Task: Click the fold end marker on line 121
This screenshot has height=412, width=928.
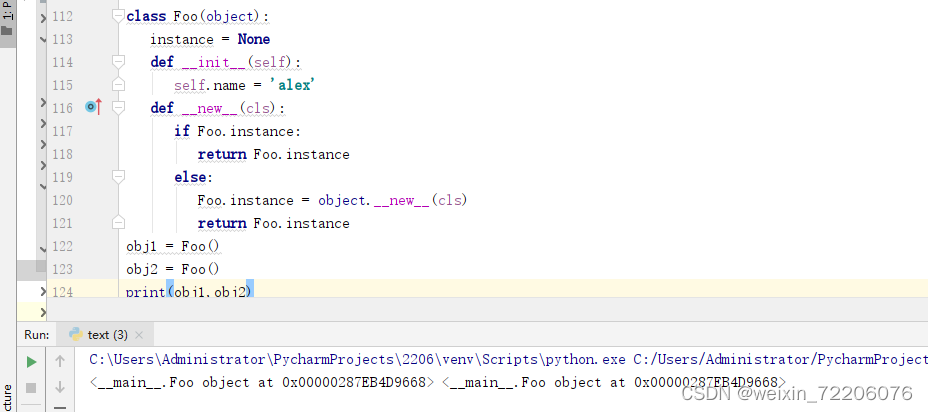Action: (118, 223)
